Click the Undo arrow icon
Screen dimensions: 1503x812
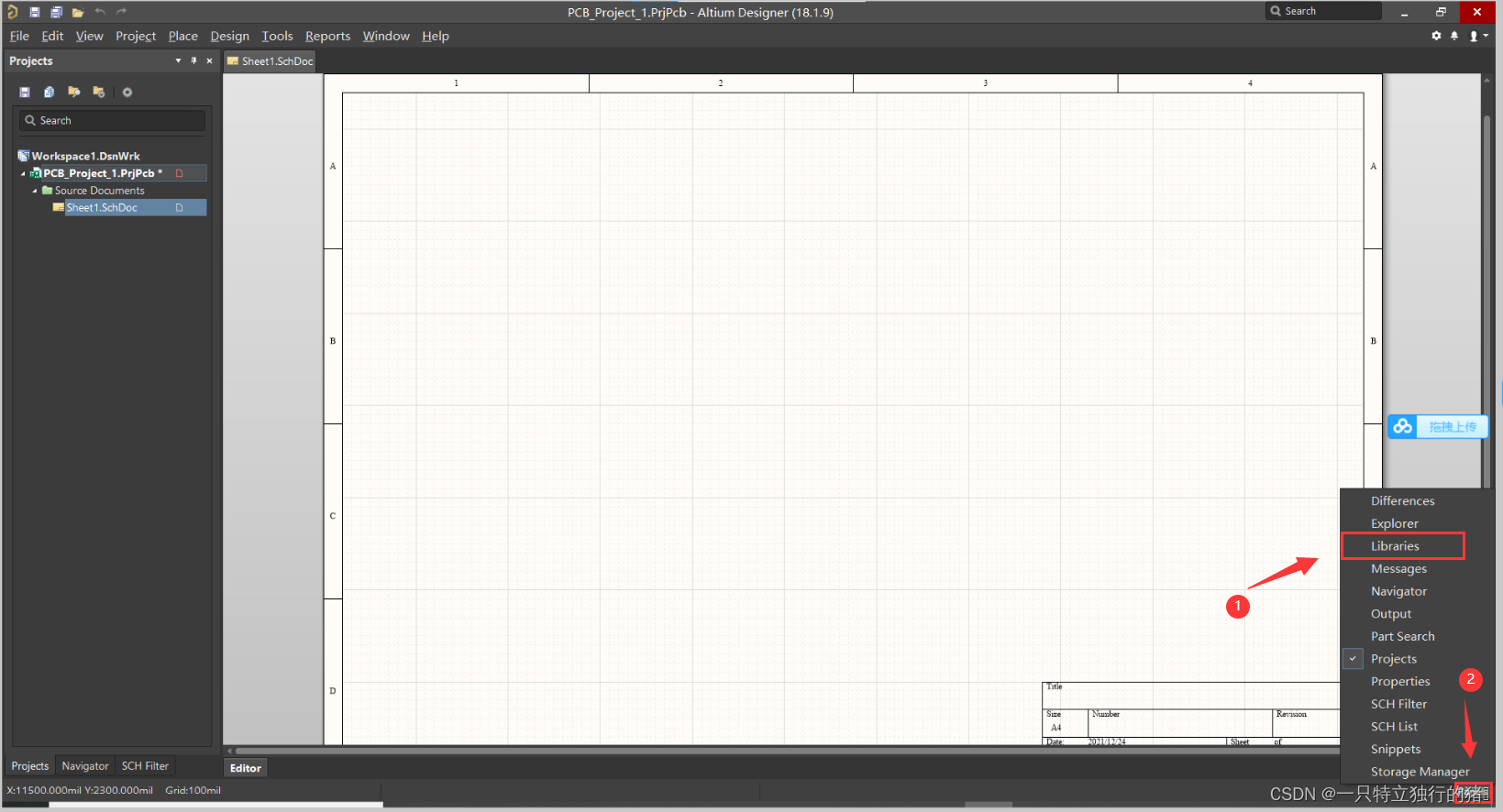(100, 12)
